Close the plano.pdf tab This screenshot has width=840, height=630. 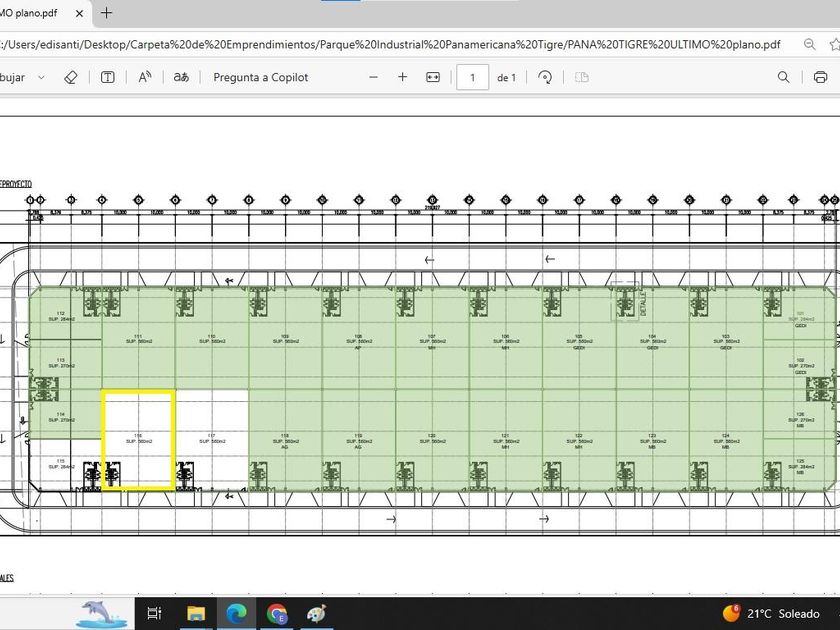coord(80,13)
